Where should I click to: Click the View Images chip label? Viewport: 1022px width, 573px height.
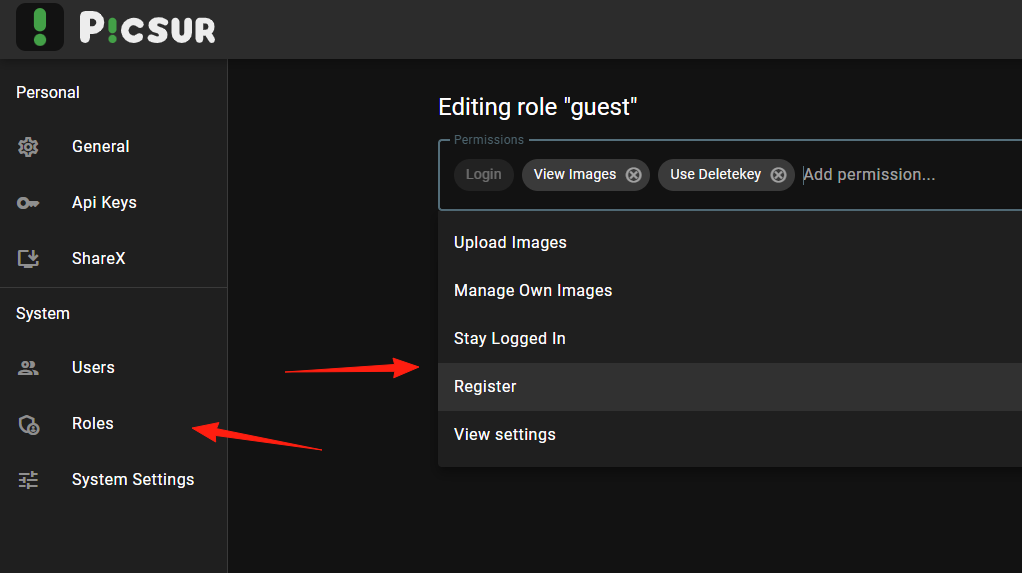point(575,175)
